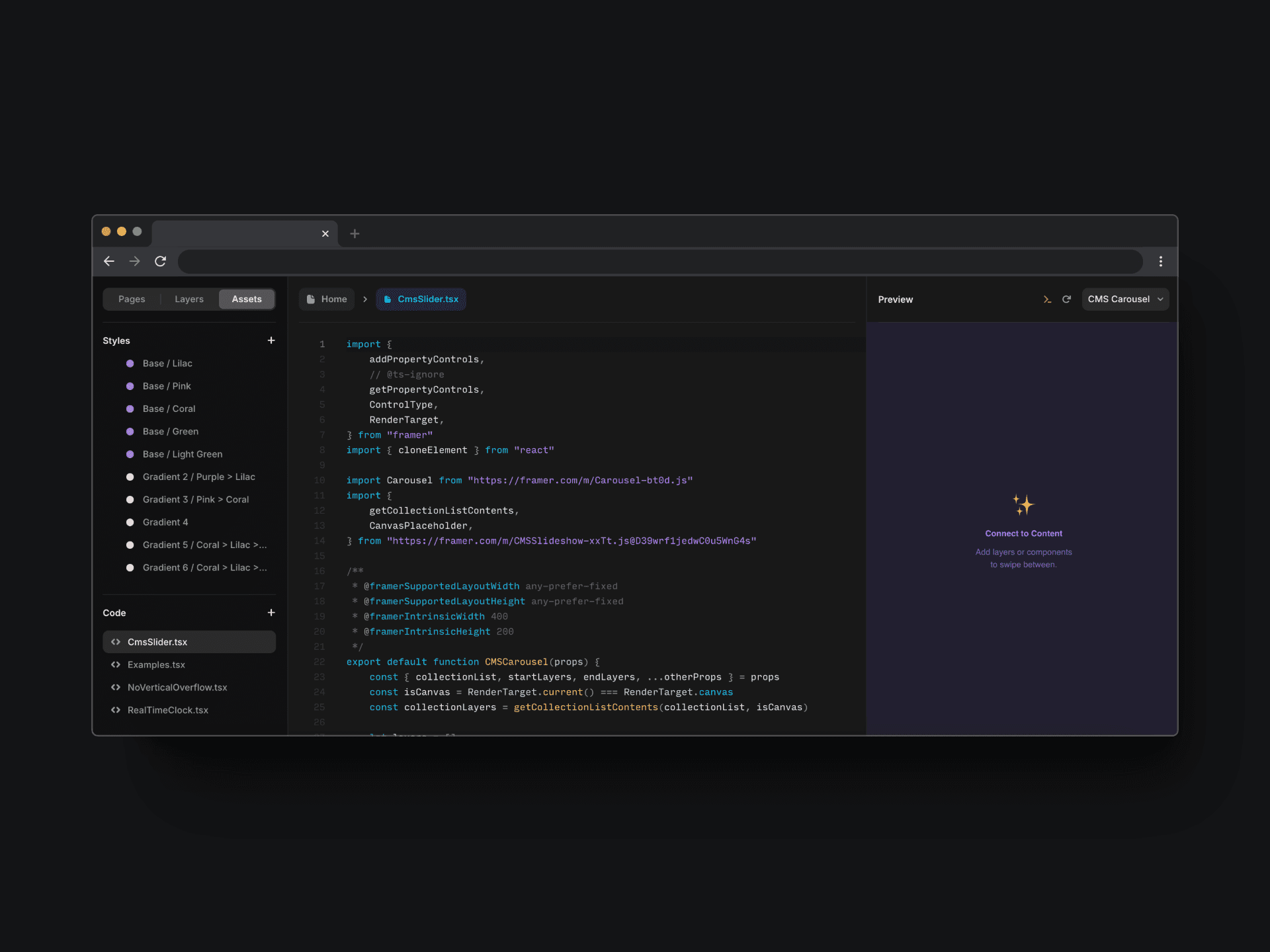Click the Connect to Content link

coord(1023,534)
